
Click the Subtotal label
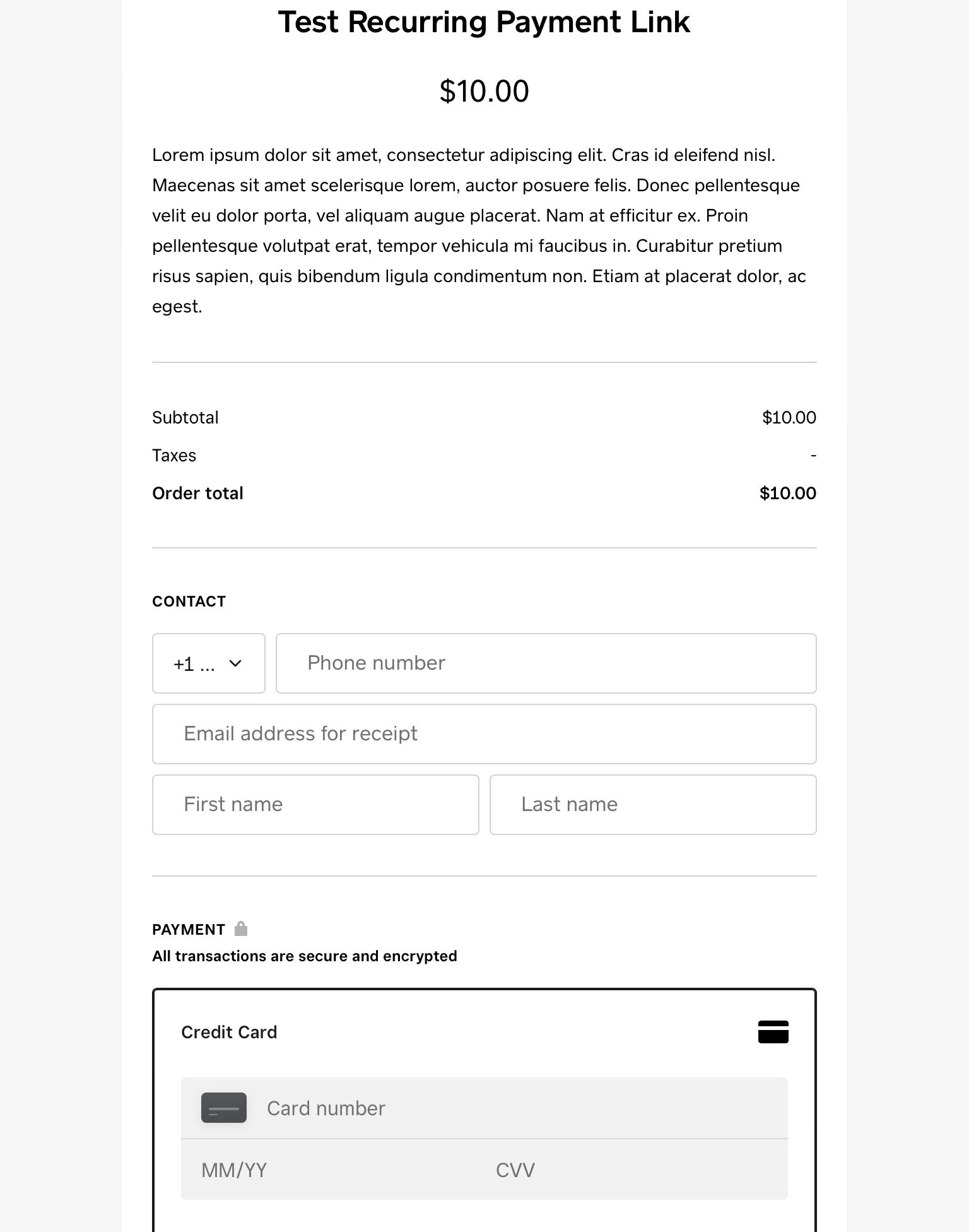(x=185, y=417)
